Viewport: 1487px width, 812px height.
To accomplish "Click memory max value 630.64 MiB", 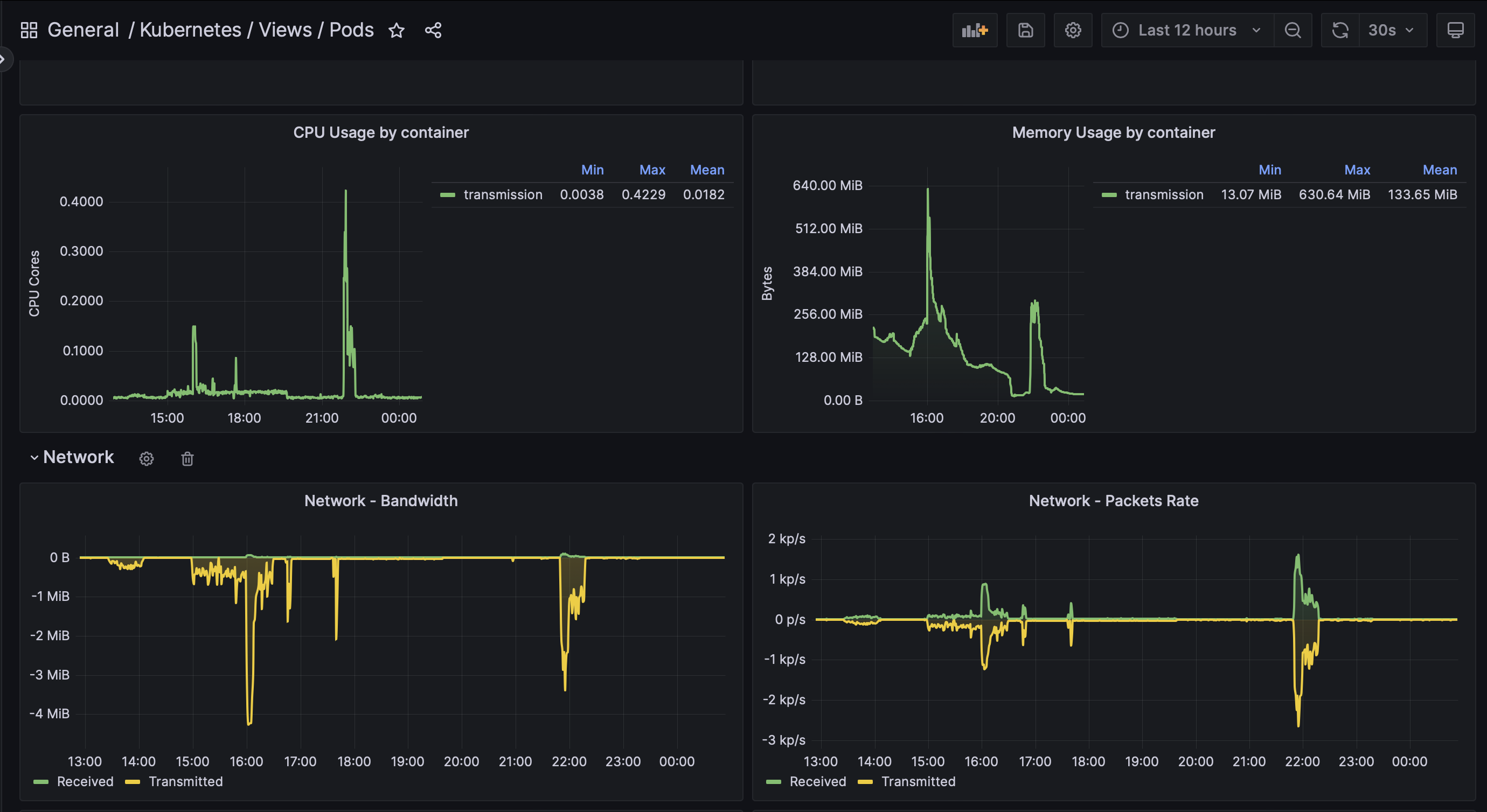I will (1334, 194).
